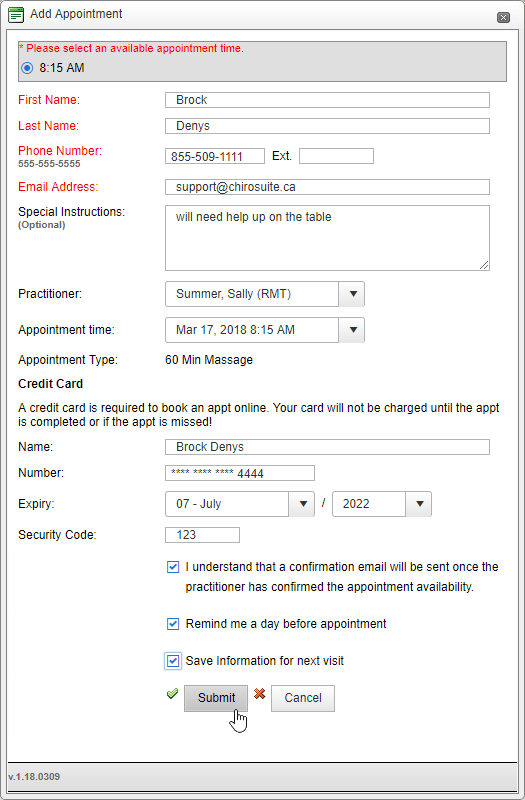Select the 8:15 AM time radio button
The height and width of the screenshot is (800, 525).
(27, 68)
